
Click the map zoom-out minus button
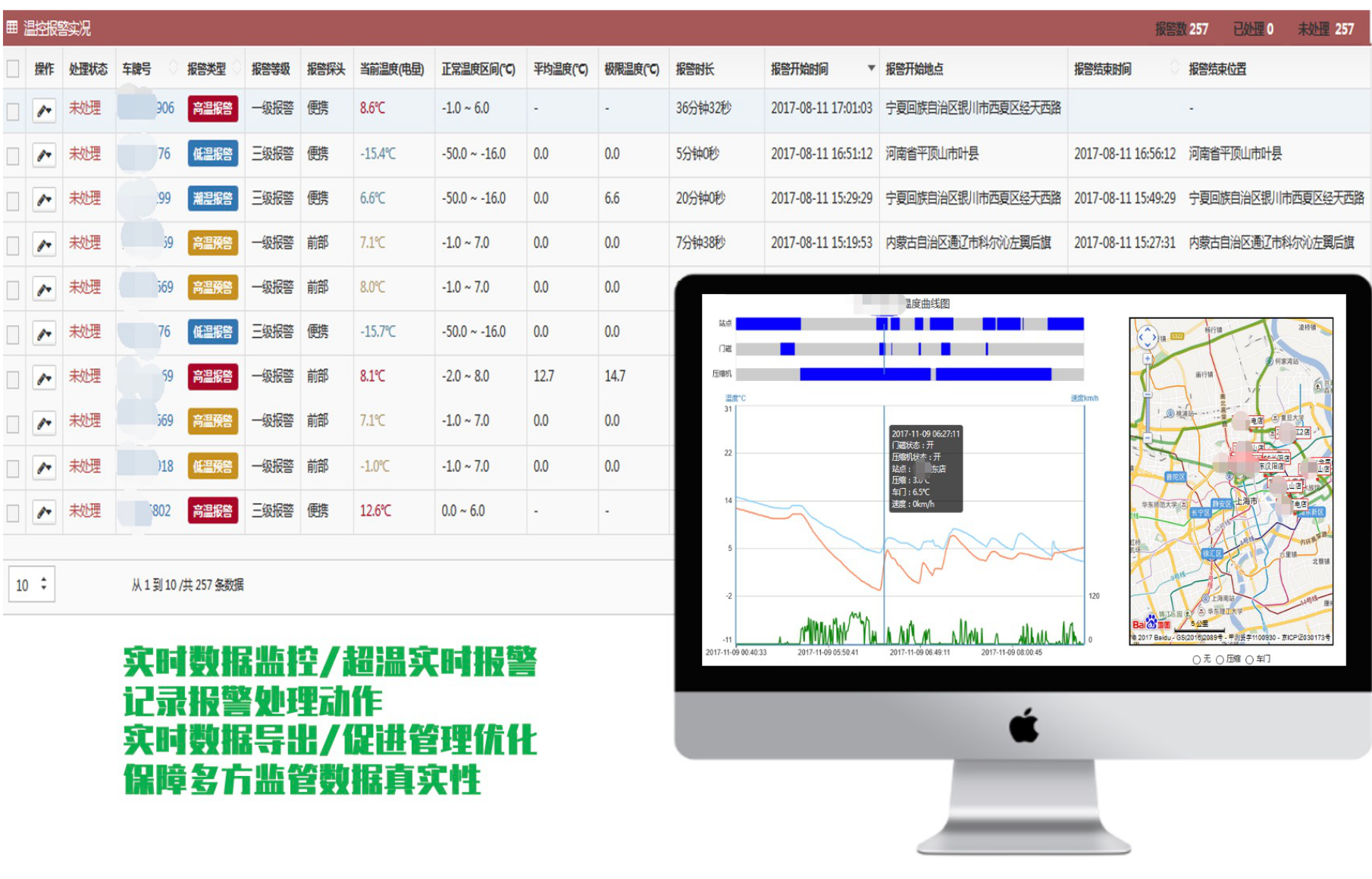1148,438
